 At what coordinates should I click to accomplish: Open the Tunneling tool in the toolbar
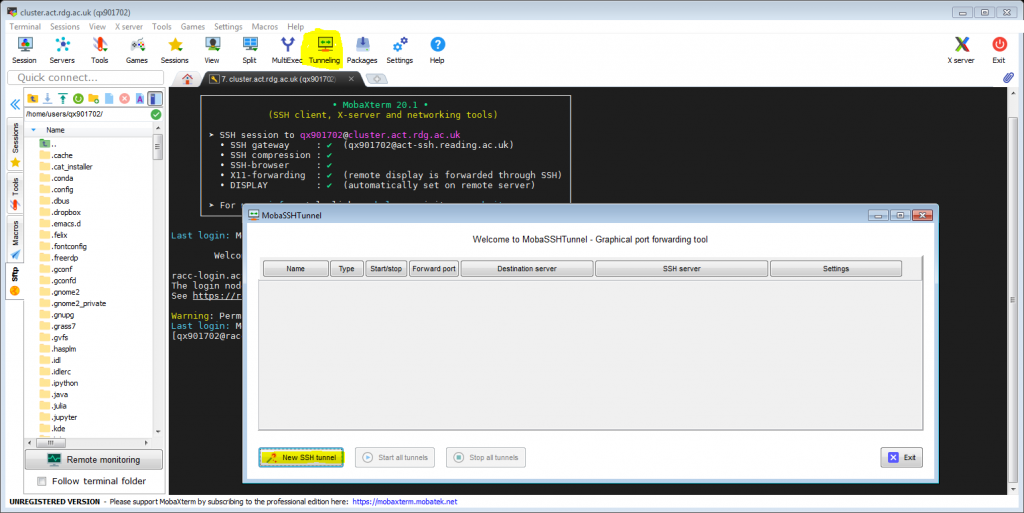tap(324, 47)
